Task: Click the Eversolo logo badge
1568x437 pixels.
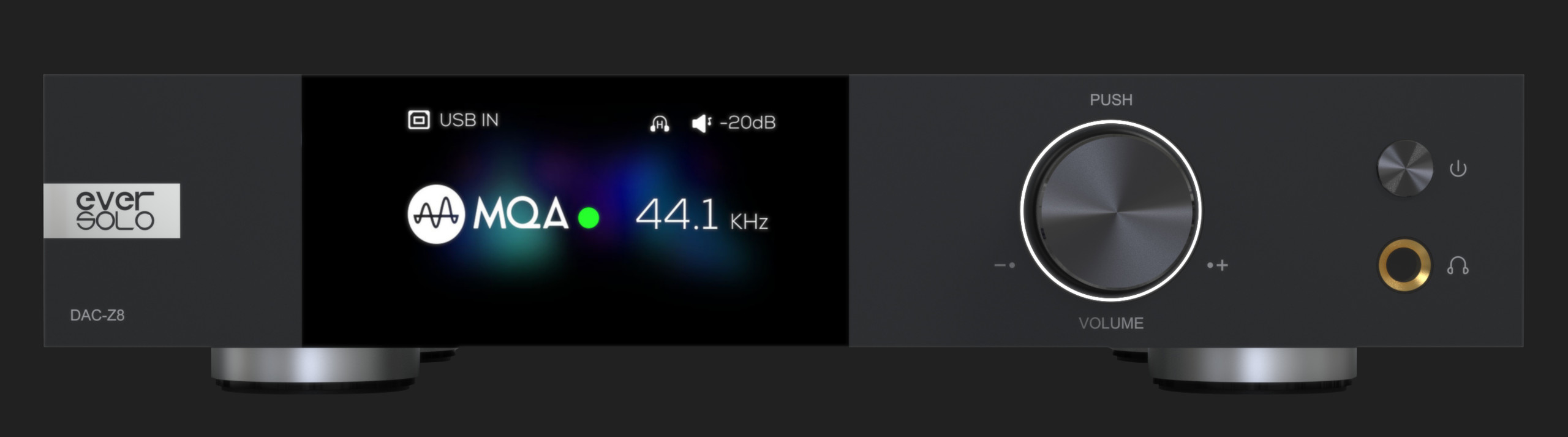Action: (x=111, y=210)
